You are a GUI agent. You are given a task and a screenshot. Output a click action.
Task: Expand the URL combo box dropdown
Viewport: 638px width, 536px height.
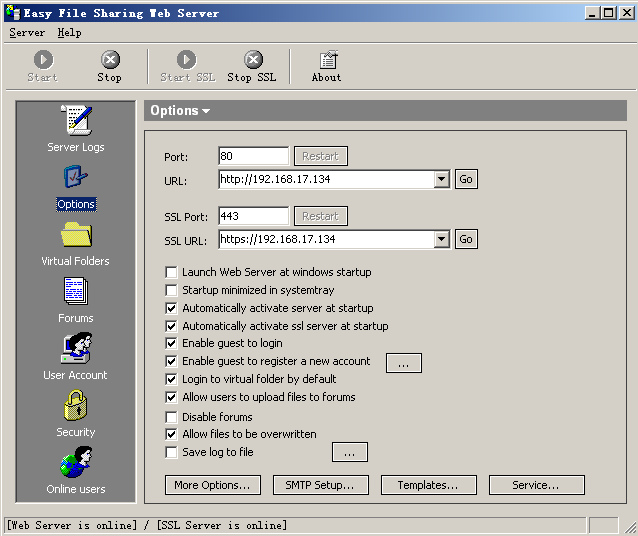[x=441, y=179]
